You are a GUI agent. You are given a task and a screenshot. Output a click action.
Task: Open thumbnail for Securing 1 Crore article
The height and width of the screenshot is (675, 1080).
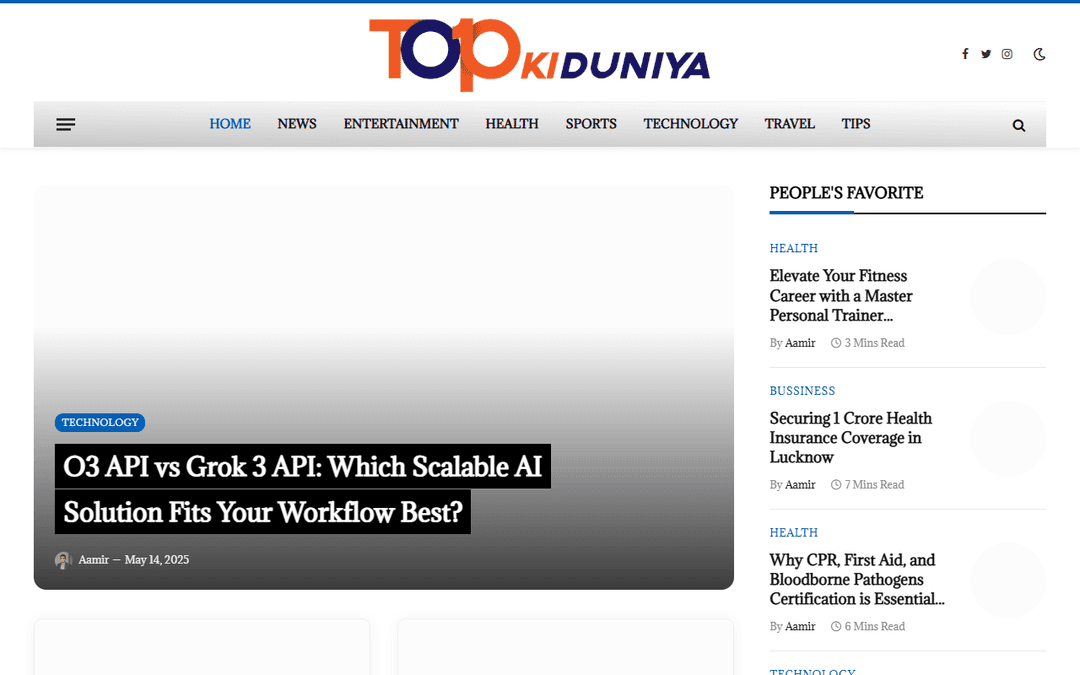click(1008, 439)
